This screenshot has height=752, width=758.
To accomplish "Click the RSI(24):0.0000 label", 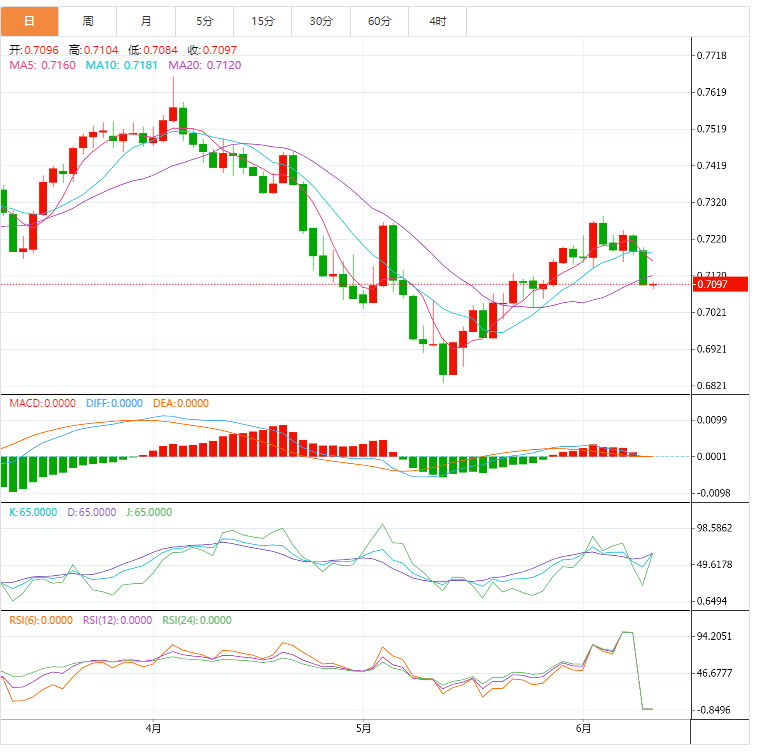I will 197,620.
